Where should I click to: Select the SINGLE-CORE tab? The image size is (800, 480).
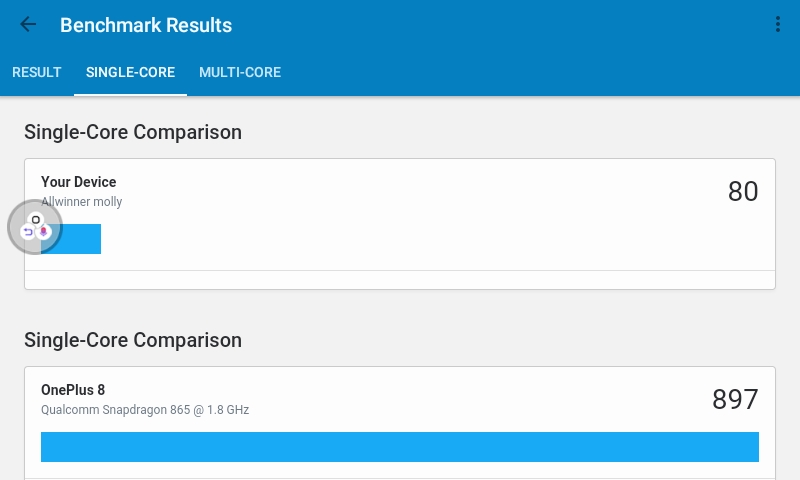tap(130, 72)
